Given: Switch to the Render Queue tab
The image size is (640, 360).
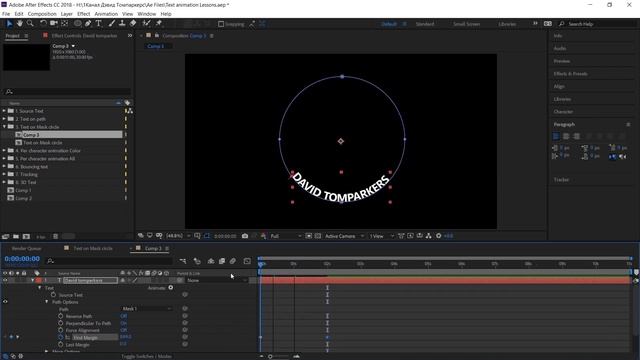Looking at the screenshot, I should tap(27, 248).
